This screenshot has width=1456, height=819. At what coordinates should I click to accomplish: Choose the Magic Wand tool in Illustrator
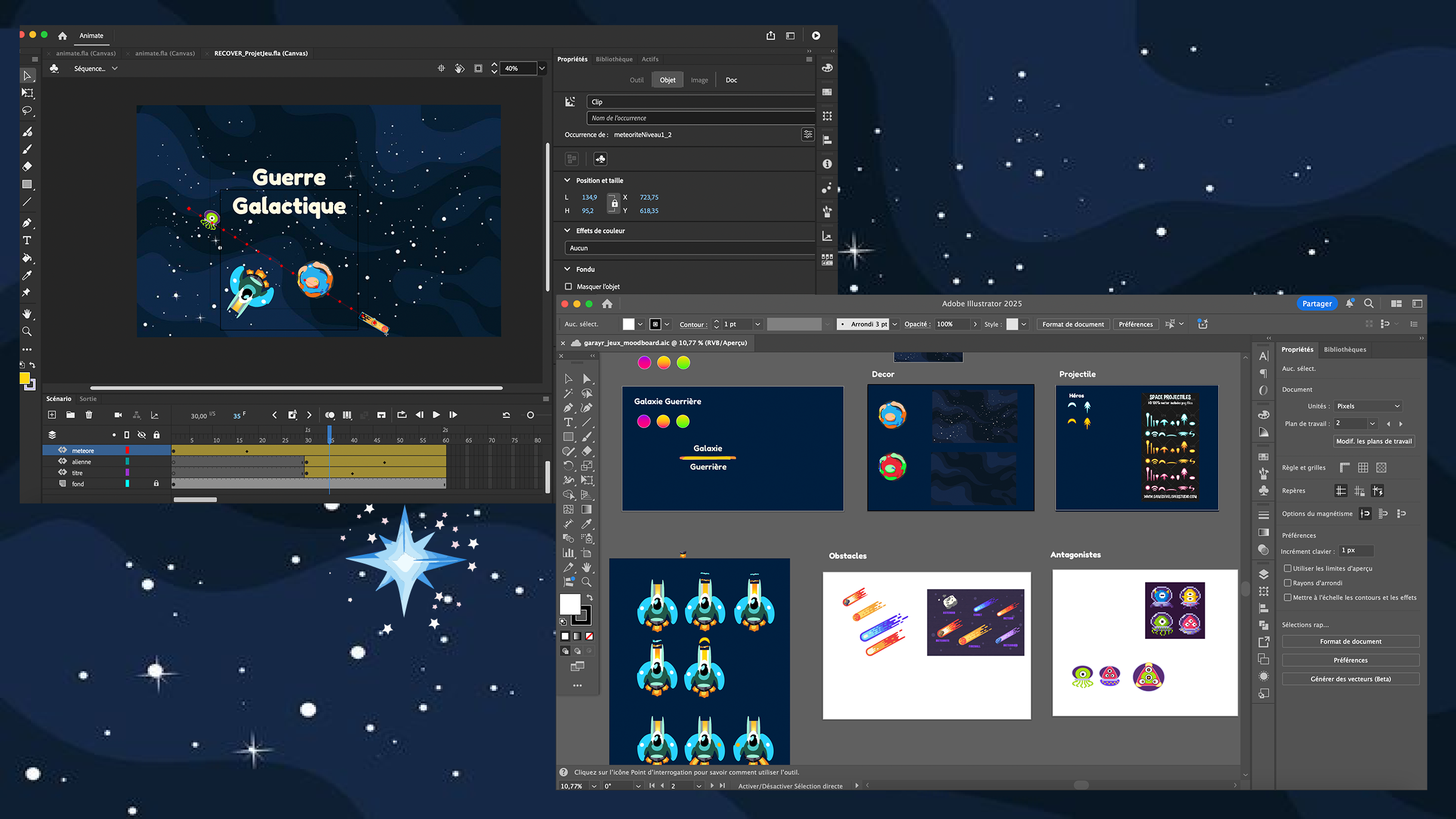pos(569,393)
